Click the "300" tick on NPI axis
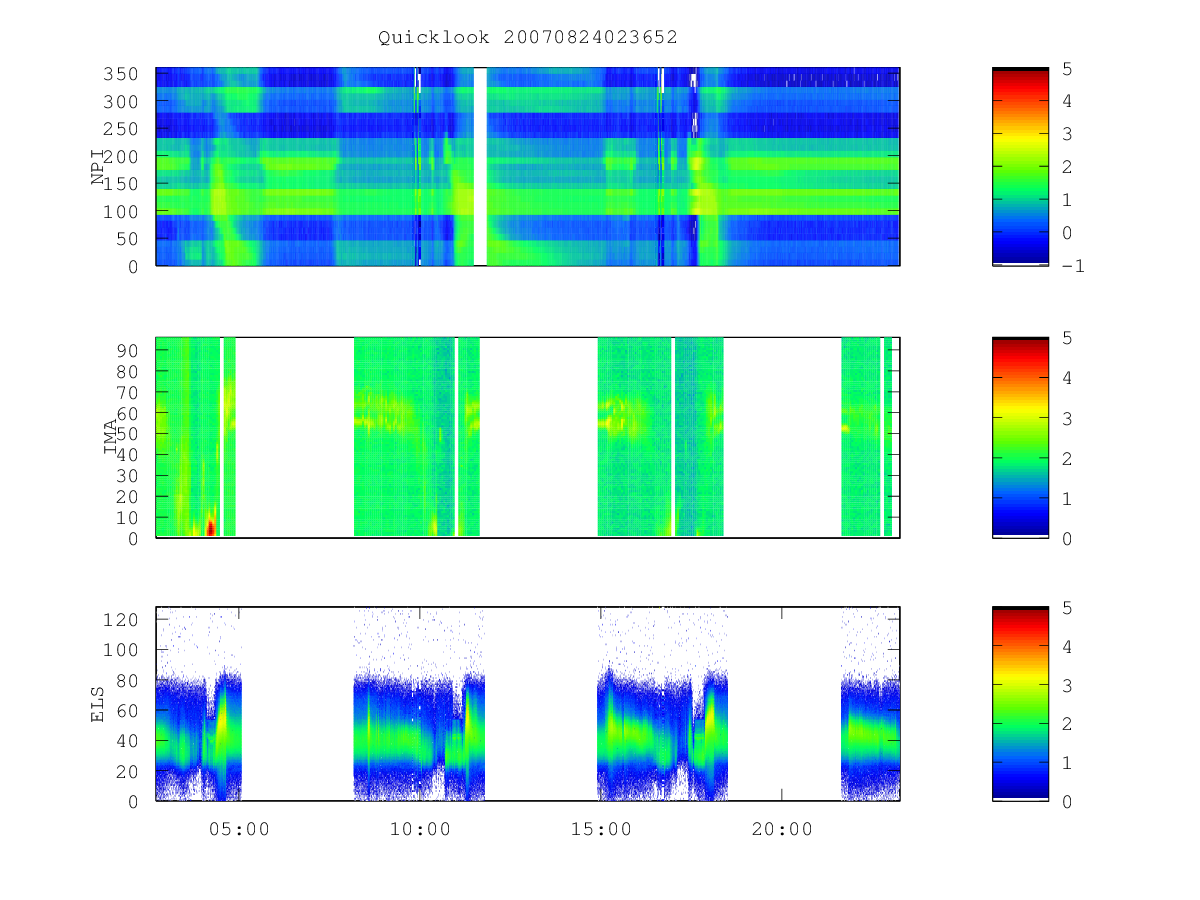1200x900 pixels. tap(122, 102)
